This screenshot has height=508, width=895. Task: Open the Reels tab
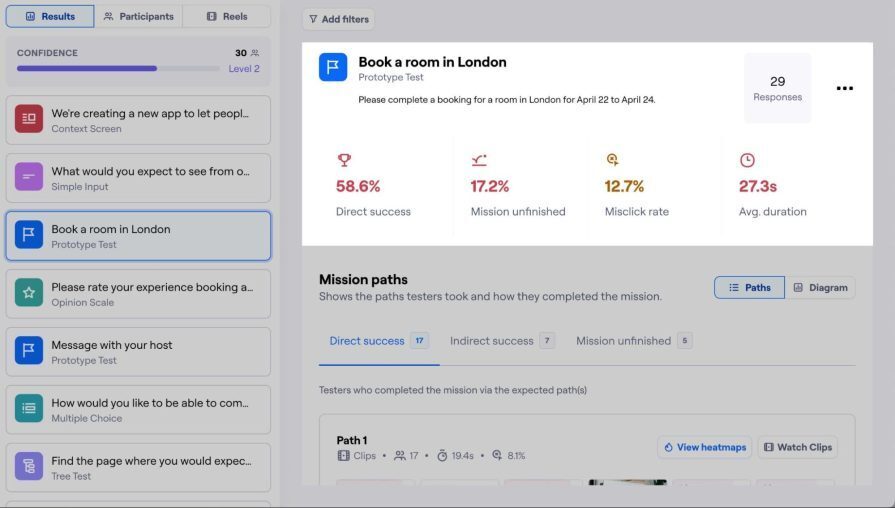[x=227, y=16]
